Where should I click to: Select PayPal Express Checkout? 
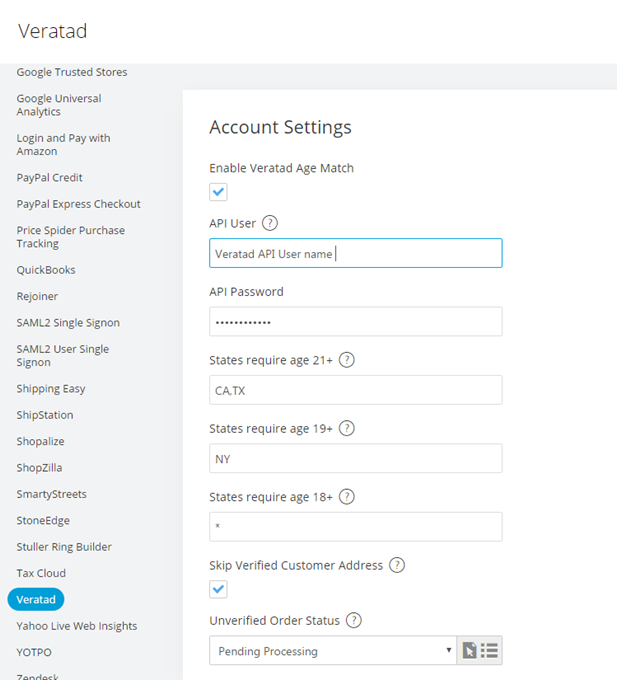coord(78,204)
